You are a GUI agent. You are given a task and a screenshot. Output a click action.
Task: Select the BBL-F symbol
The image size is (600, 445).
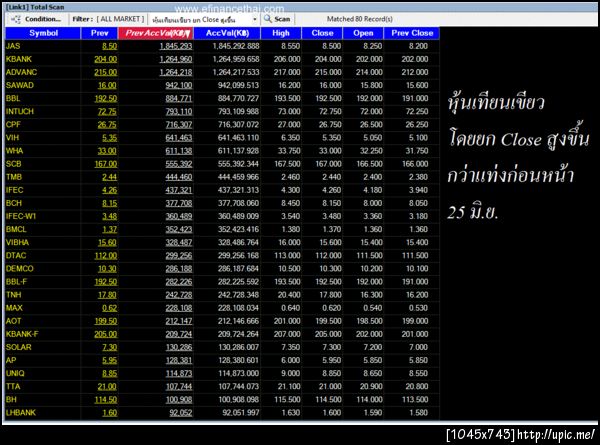point(16,282)
